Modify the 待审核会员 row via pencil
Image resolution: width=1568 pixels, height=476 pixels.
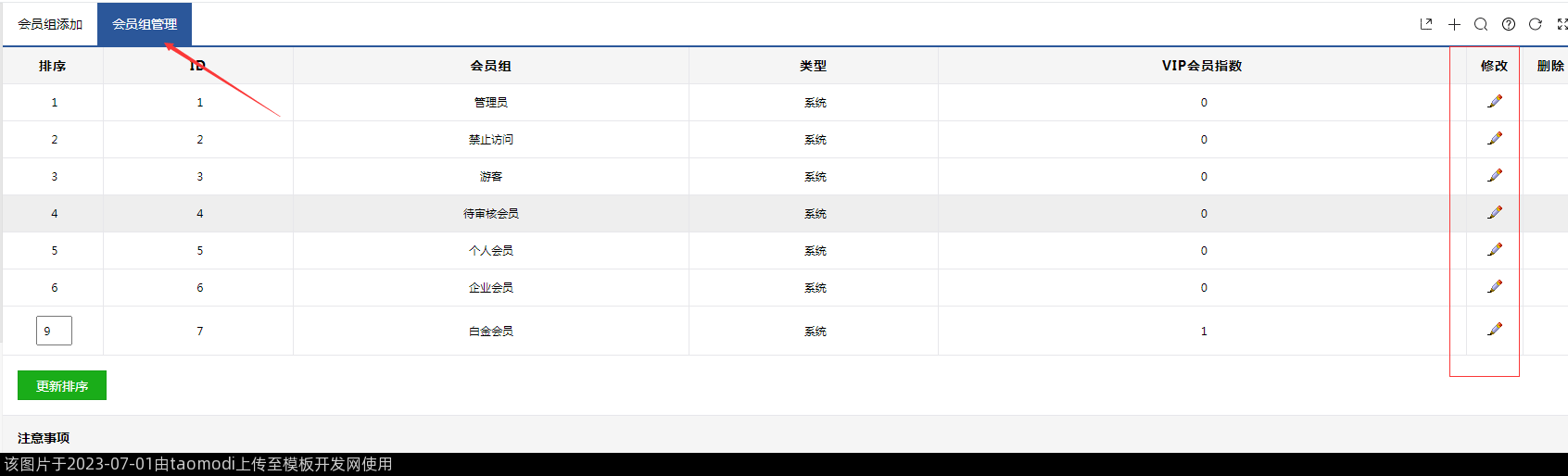[1495, 213]
